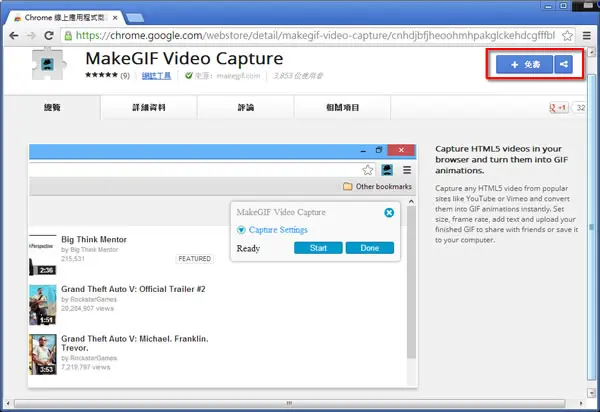
Task: Click the MakeGIF Video Capture page title
Action: coord(184,59)
